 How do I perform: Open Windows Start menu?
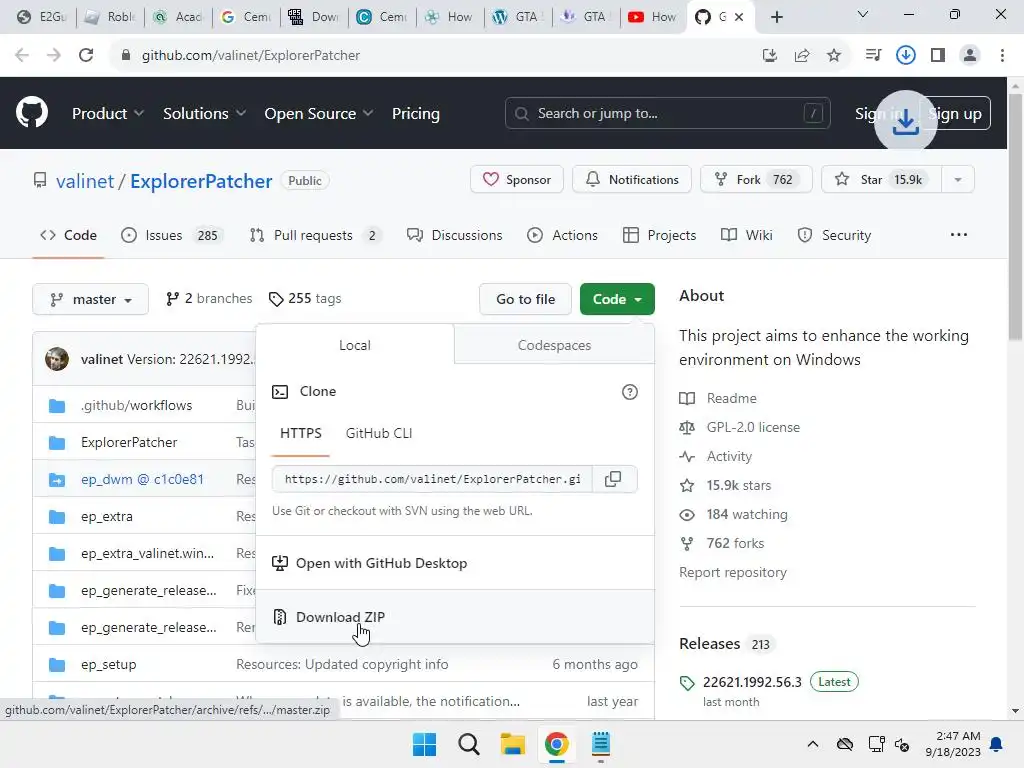[x=424, y=744]
